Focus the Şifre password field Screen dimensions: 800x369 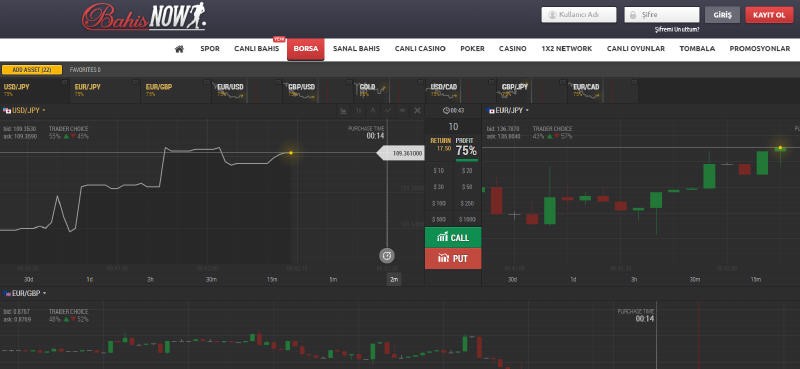click(662, 15)
